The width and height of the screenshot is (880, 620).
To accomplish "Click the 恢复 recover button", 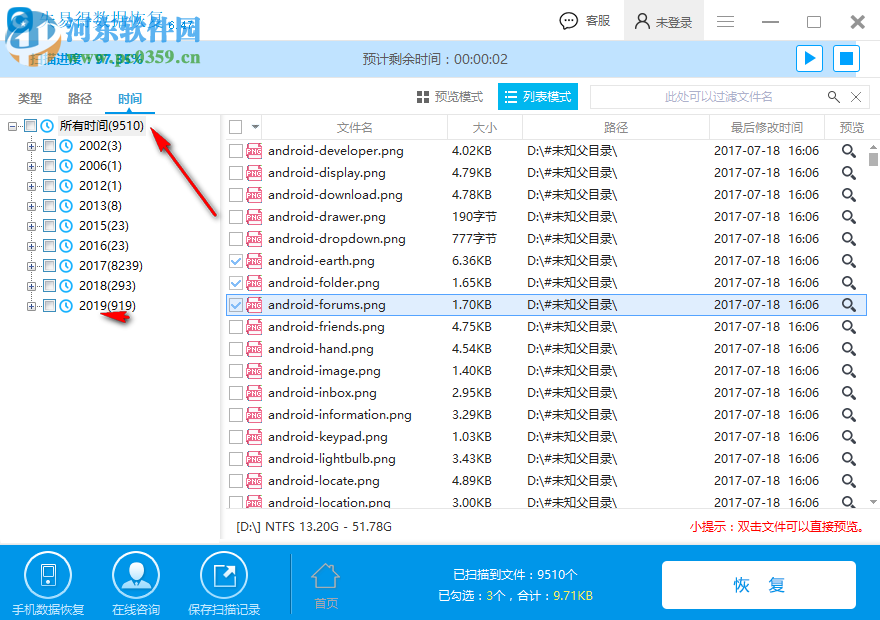I will (758, 585).
